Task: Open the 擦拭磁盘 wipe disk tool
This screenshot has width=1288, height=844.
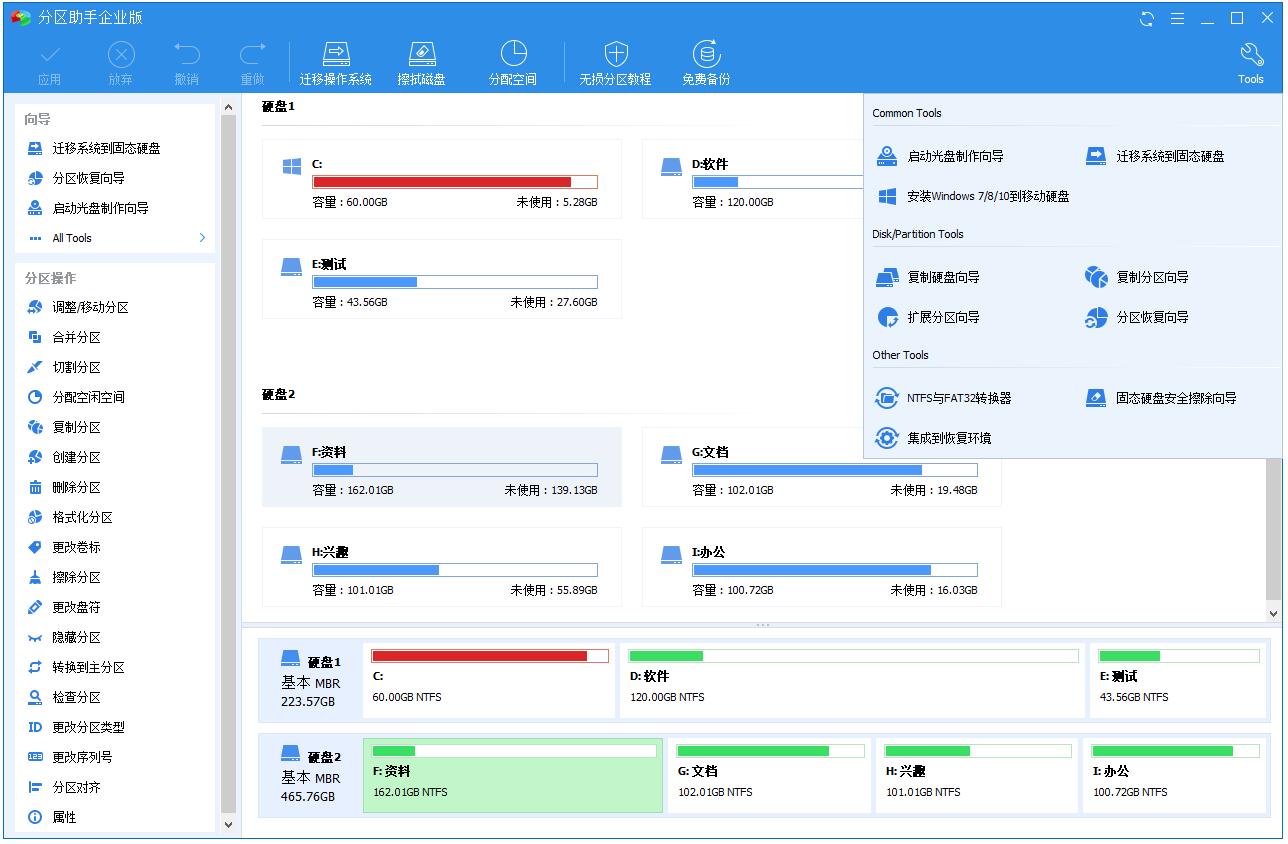Action: 422,63
